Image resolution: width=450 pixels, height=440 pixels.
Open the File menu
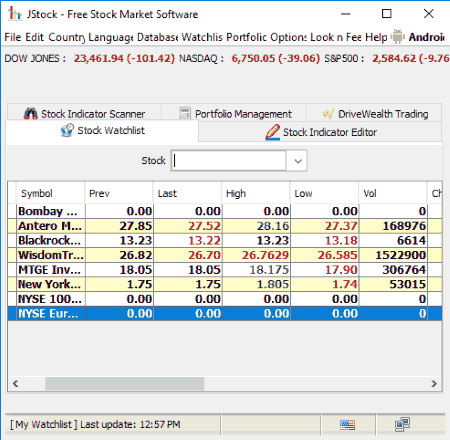(13, 37)
